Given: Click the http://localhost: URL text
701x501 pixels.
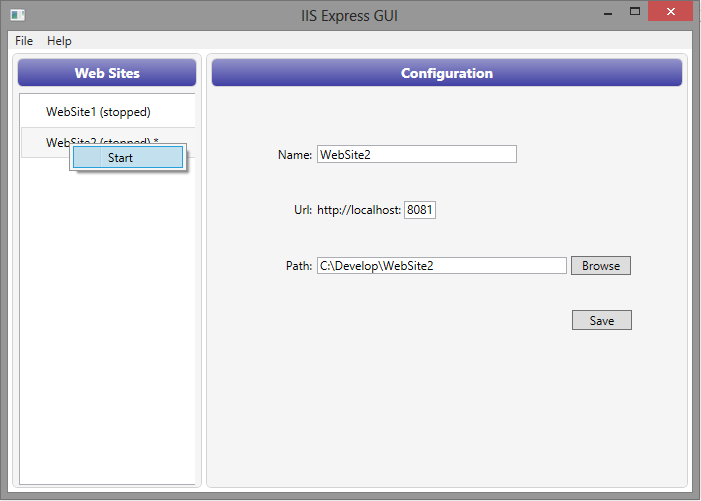Looking at the screenshot, I should 359,210.
